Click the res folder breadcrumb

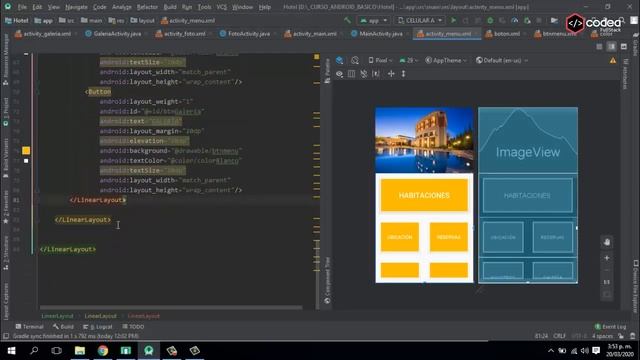pos(117,20)
